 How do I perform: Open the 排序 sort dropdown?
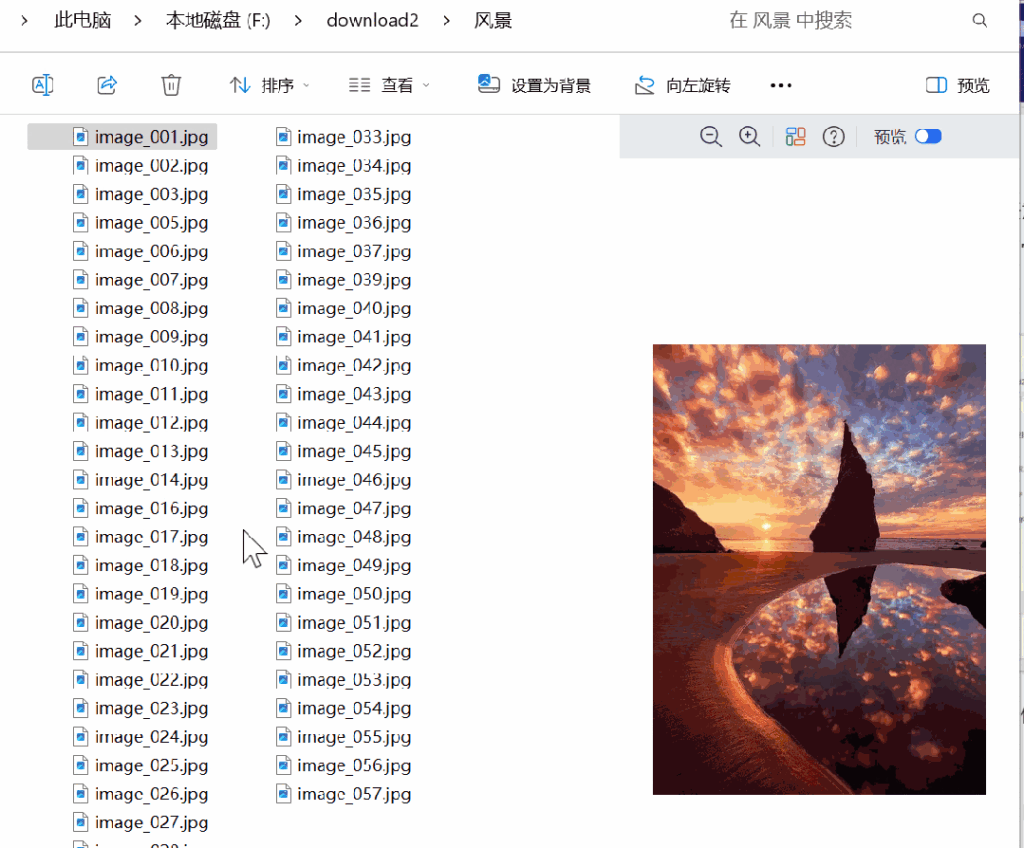point(270,85)
